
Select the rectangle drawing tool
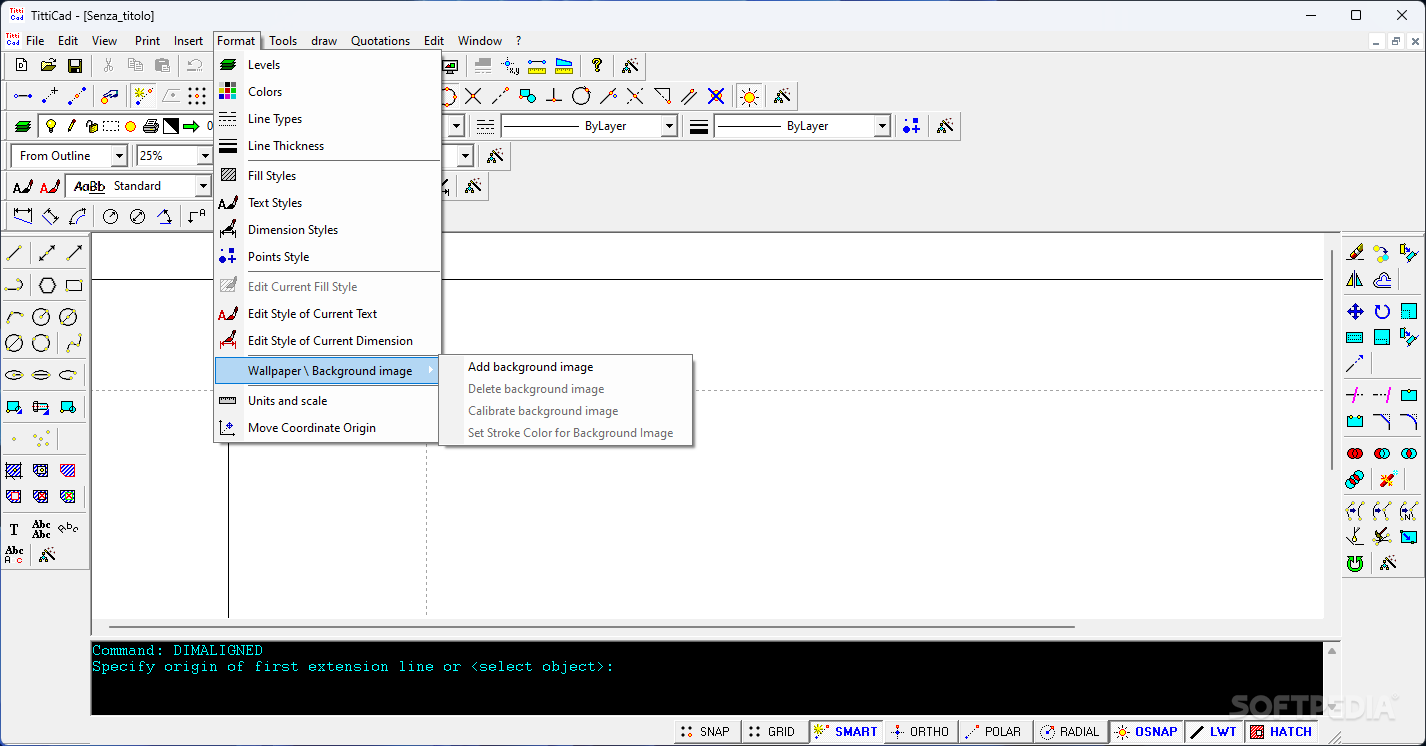[74, 285]
